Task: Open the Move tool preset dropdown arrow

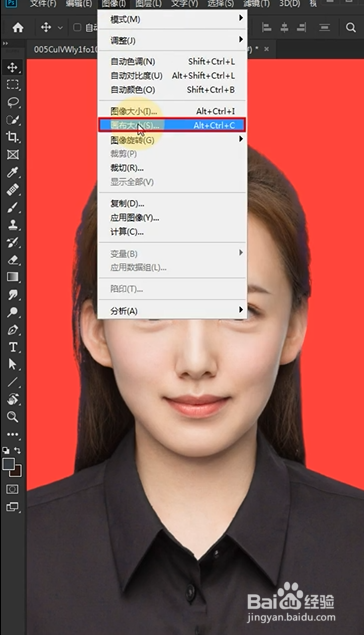Action: point(60,28)
